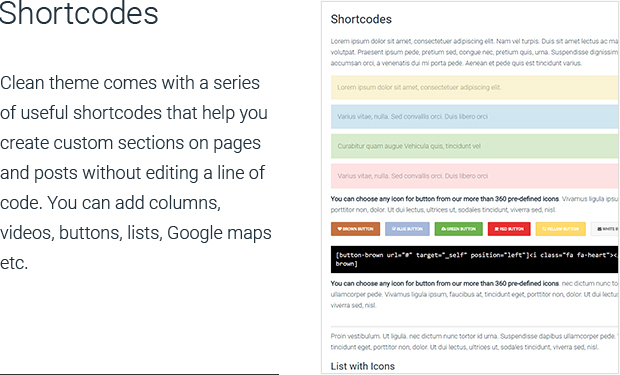Select the yellow Lorem ipsum alert box
This screenshot has height=375, width=620.
474,87
